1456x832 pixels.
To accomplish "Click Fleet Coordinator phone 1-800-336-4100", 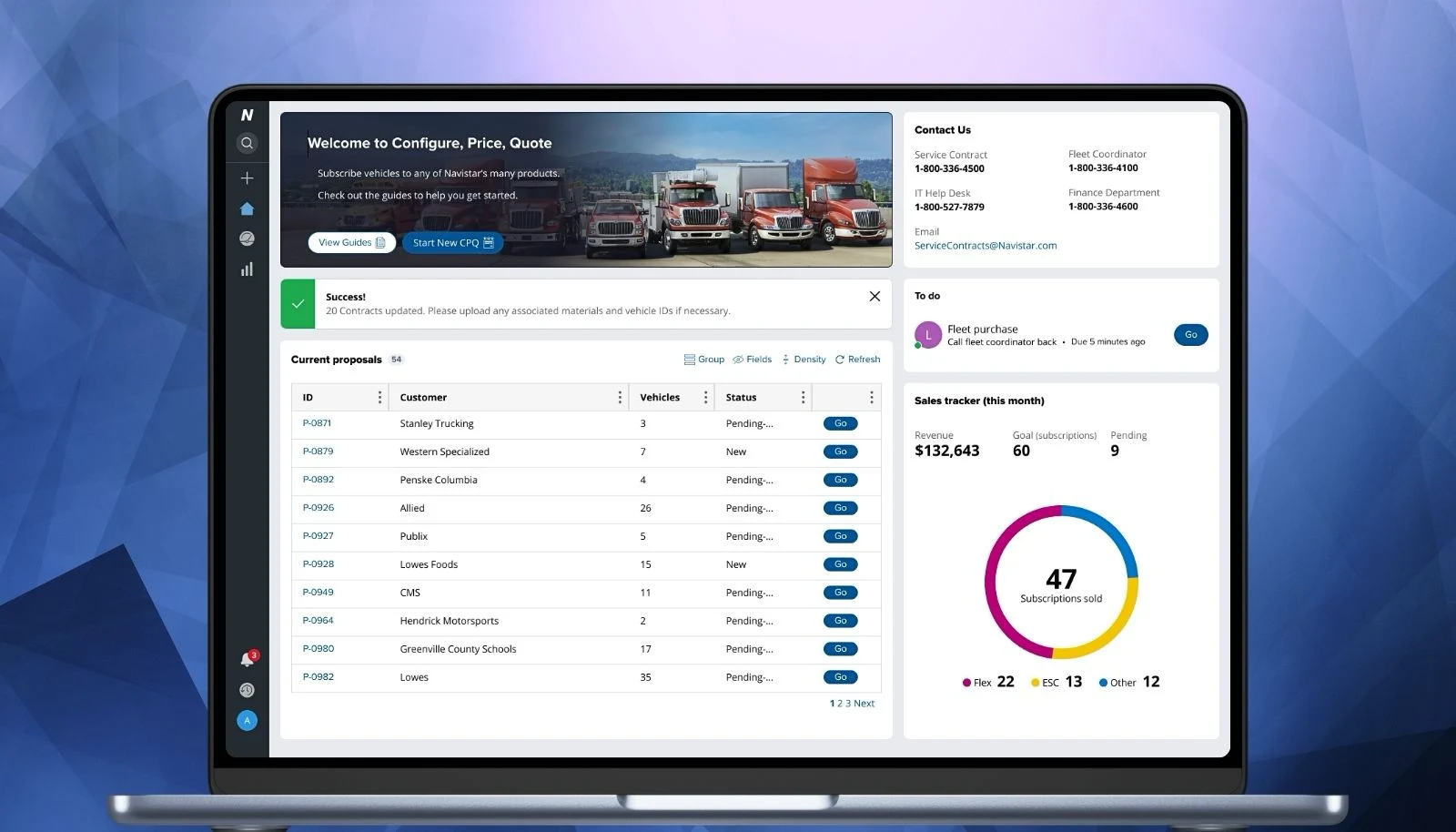I will pos(1103,167).
